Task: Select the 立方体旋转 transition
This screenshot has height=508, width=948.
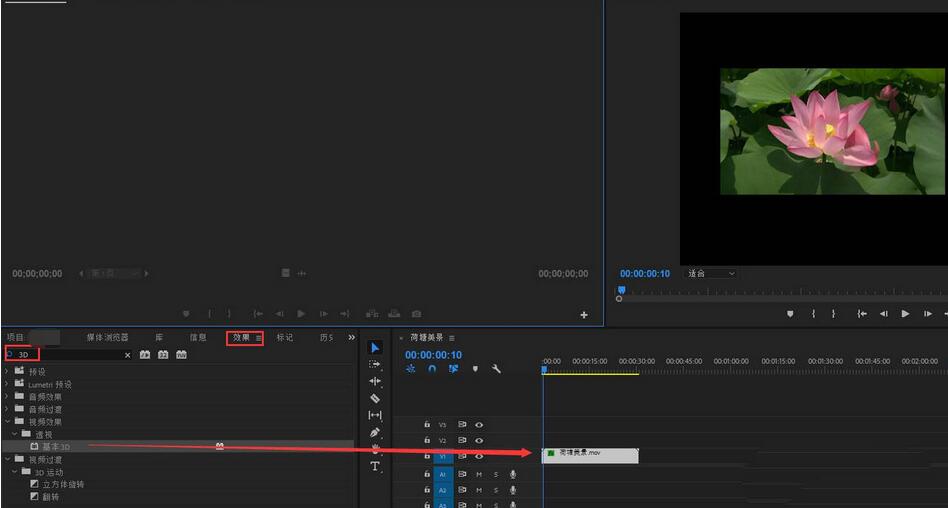Action: pos(63,484)
